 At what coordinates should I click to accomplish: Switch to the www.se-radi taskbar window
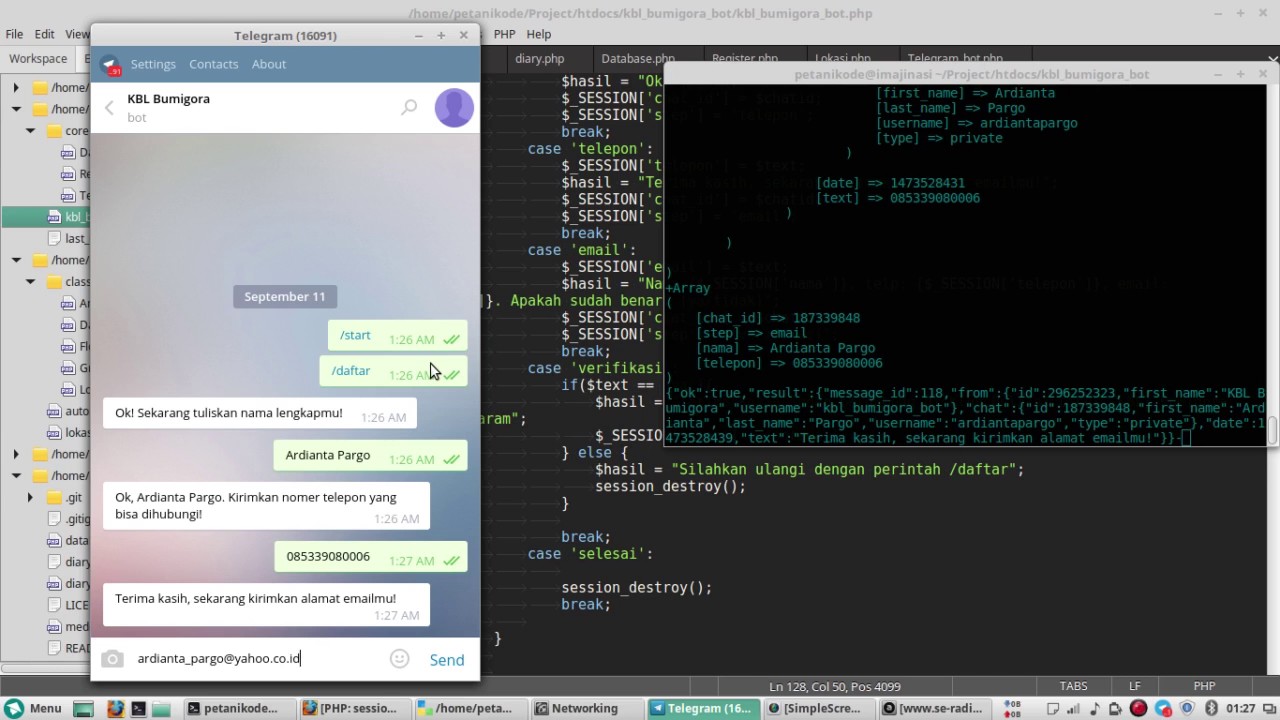pos(937,708)
